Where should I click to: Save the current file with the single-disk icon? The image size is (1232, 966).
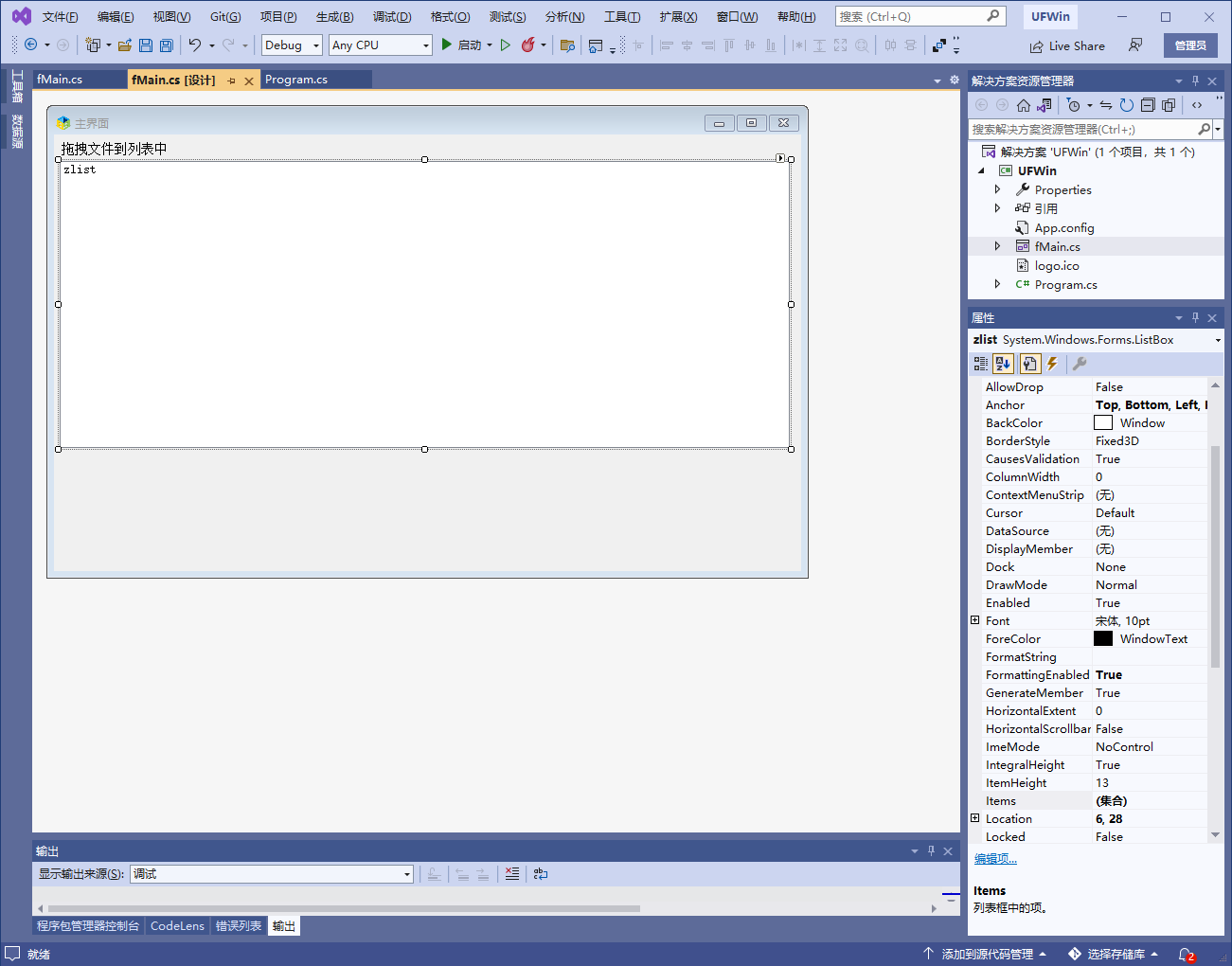(146, 45)
